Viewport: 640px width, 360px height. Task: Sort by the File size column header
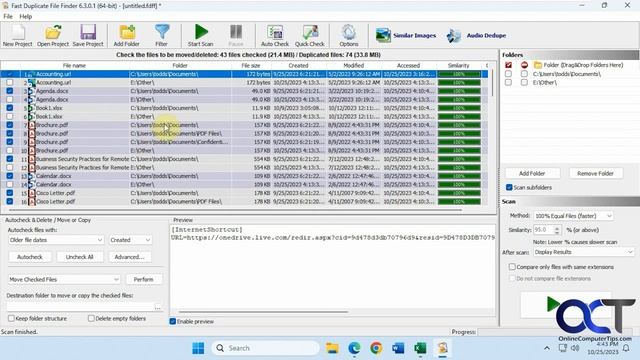[x=251, y=65]
